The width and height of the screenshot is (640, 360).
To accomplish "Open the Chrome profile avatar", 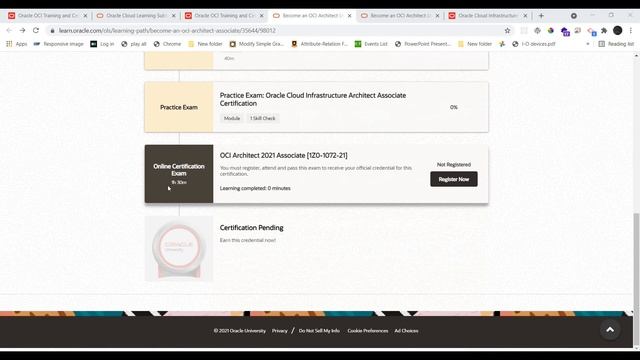I will pyautogui.click(x=618, y=30).
